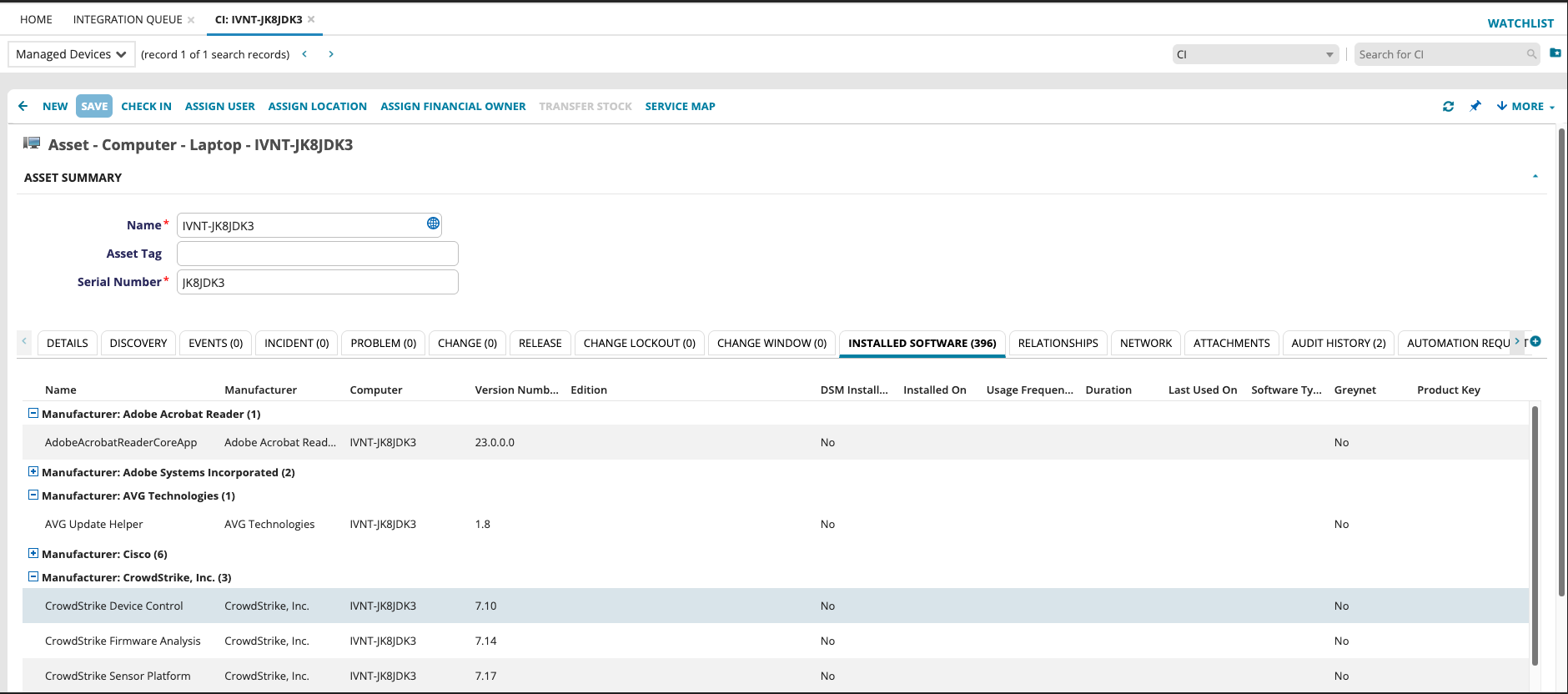This screenshot has height=694, width=1568.
Task: Click the back arrow beside NEW
Action: coord(23,106)
